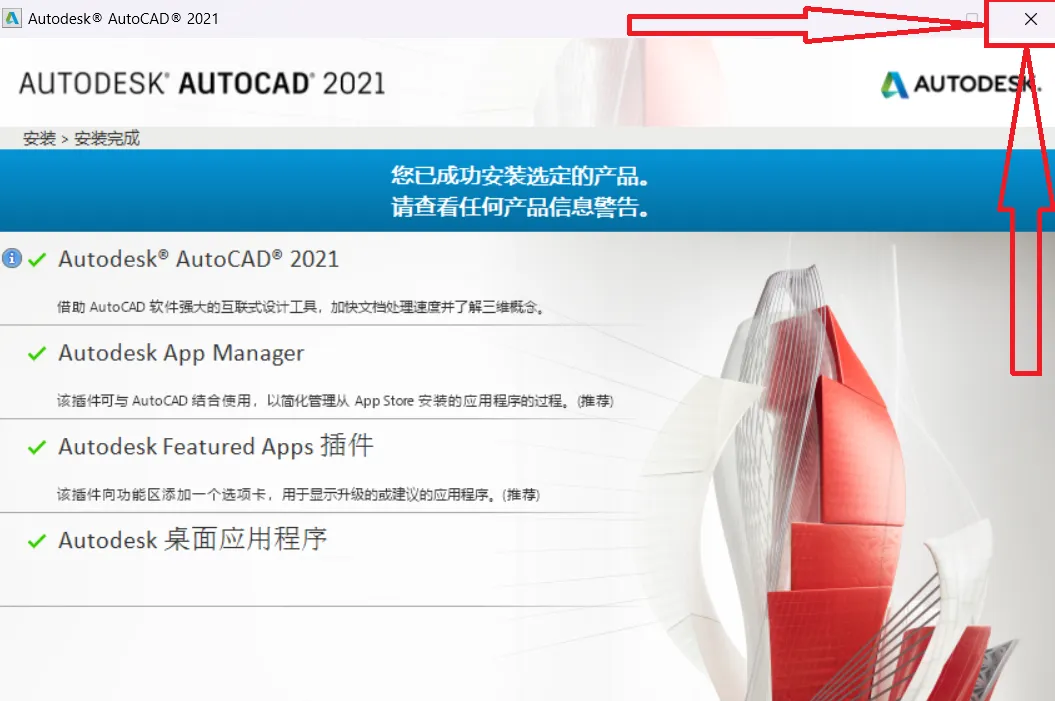Image resolution: width=1055 pixels, height=701 pixels.
Task: Click the App Manager description starting 该插件可与 AutoCAD
Action: click(335, 401)
